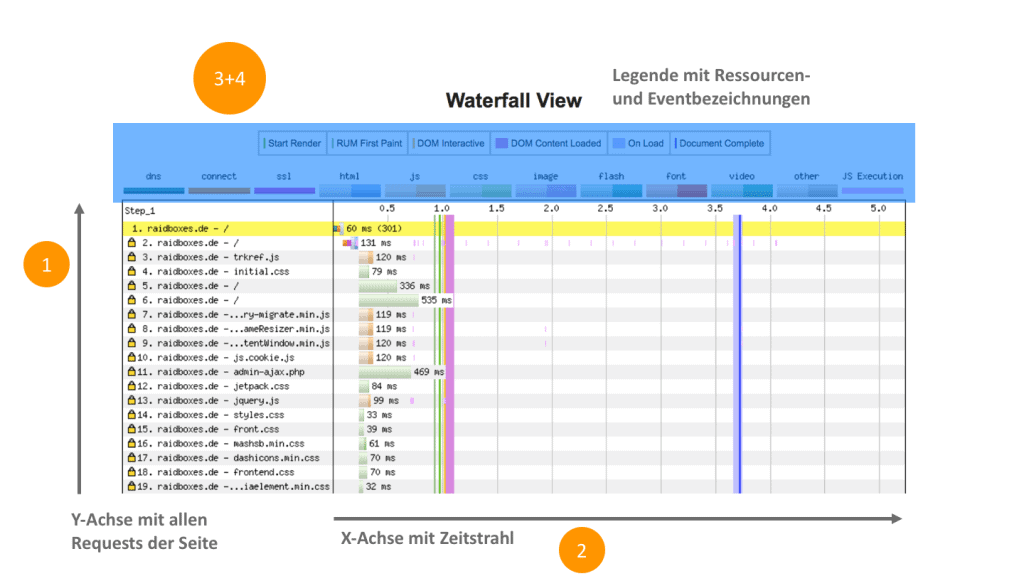Click the lock icon on row 2 raidboxes.de
1024x576 pixels.
pyautogui.click(x=131, y=242)
